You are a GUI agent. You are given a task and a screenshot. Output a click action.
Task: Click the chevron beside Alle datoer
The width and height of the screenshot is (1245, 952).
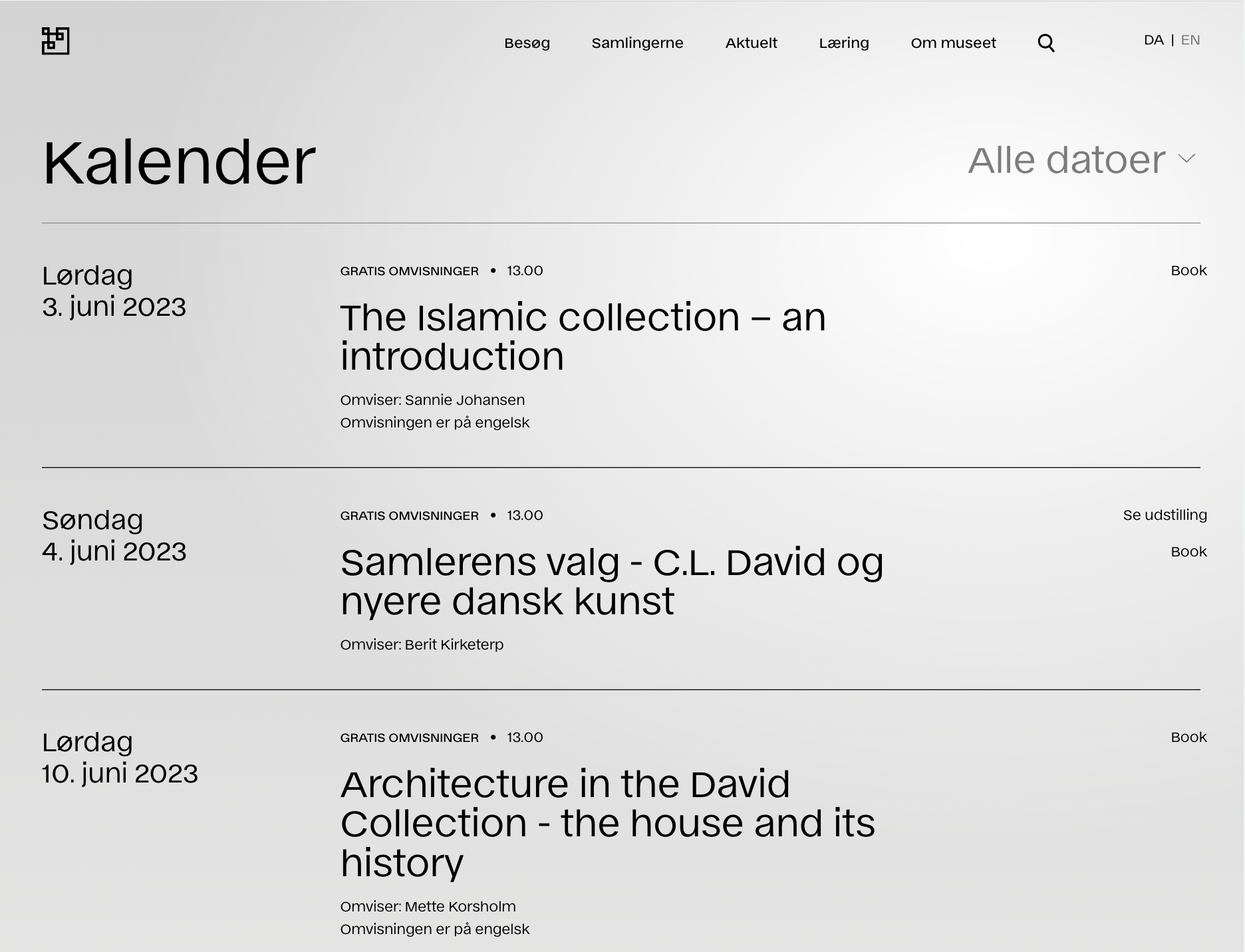tap(1186, 159)
